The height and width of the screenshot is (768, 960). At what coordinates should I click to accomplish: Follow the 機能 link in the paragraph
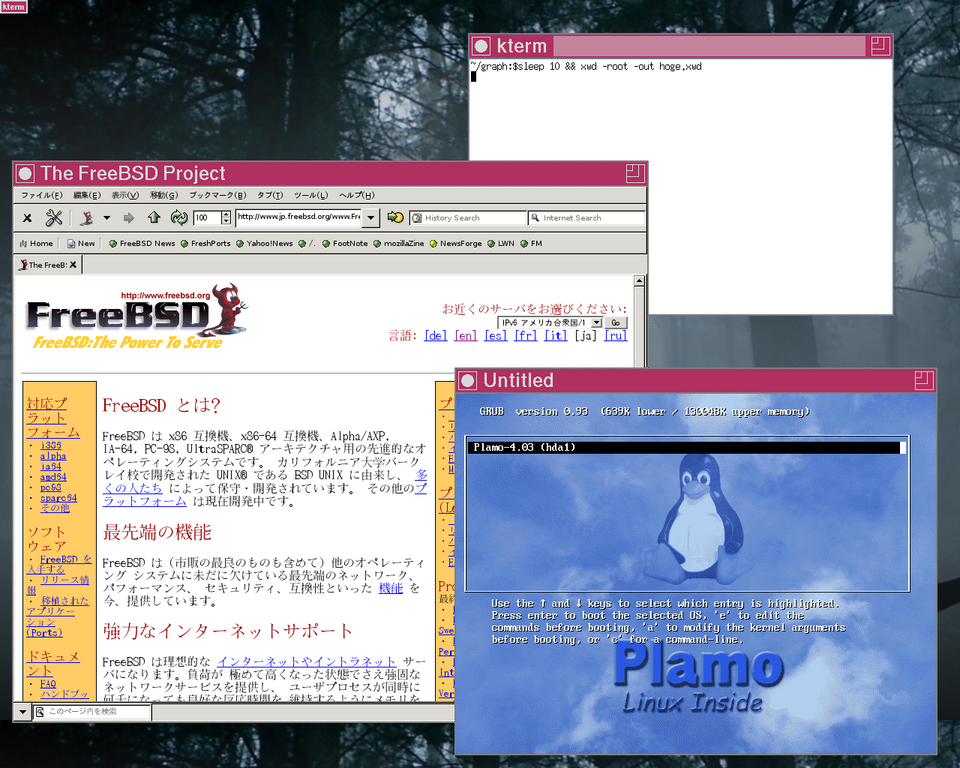click(x=391, y=588)
